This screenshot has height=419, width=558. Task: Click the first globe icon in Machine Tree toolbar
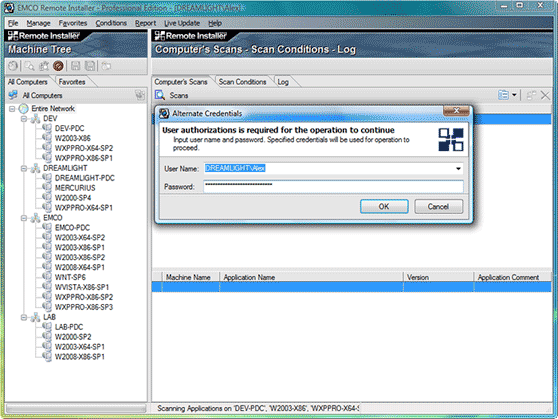(13, 66)
